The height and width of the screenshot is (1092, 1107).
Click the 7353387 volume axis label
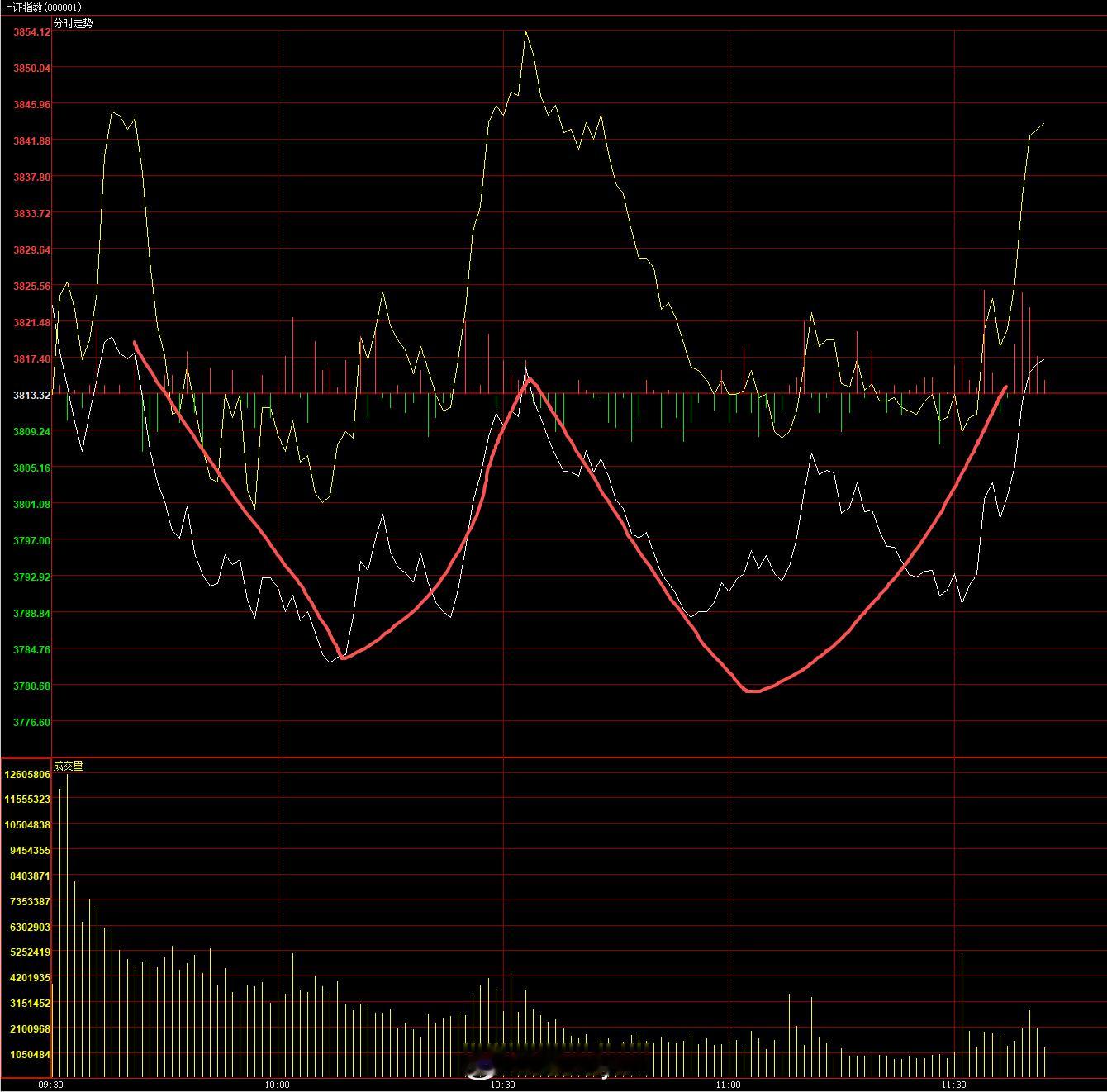tap(30, 901)
